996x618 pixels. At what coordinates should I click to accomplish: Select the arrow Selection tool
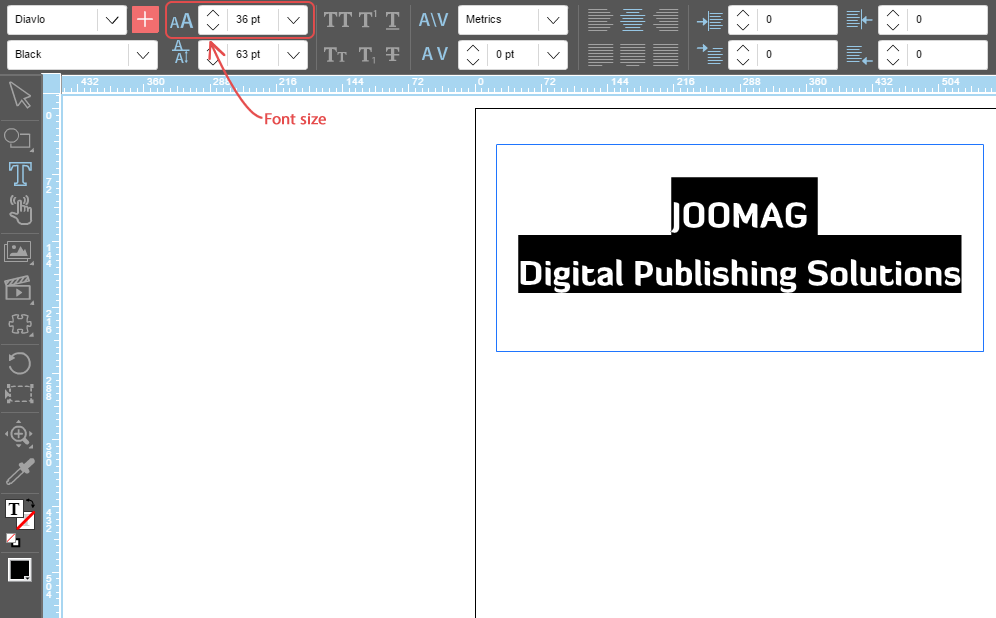coord(20,96)
